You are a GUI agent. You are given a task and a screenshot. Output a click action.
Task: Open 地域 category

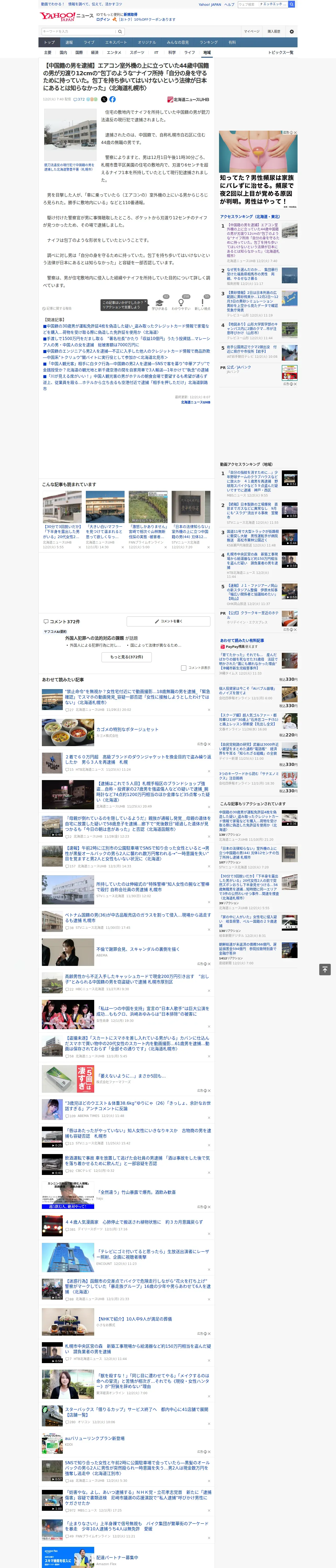207,52
